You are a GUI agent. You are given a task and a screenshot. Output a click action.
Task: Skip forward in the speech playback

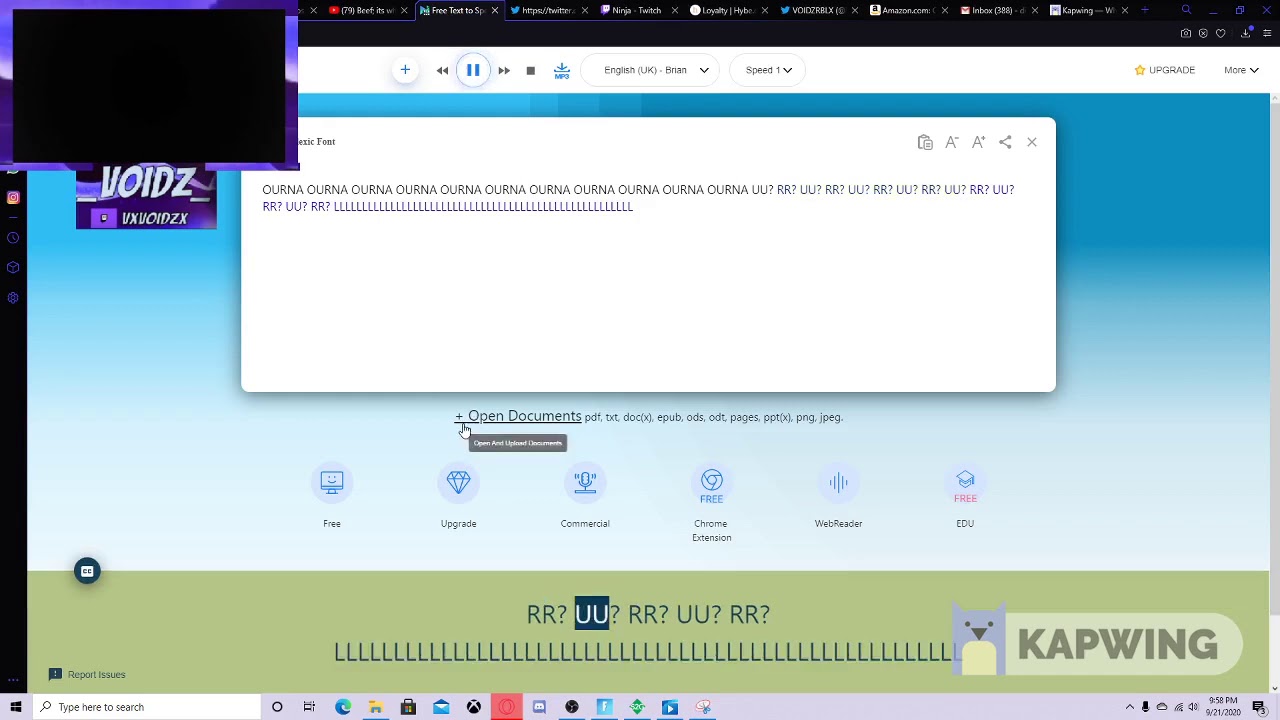point(504,70)
